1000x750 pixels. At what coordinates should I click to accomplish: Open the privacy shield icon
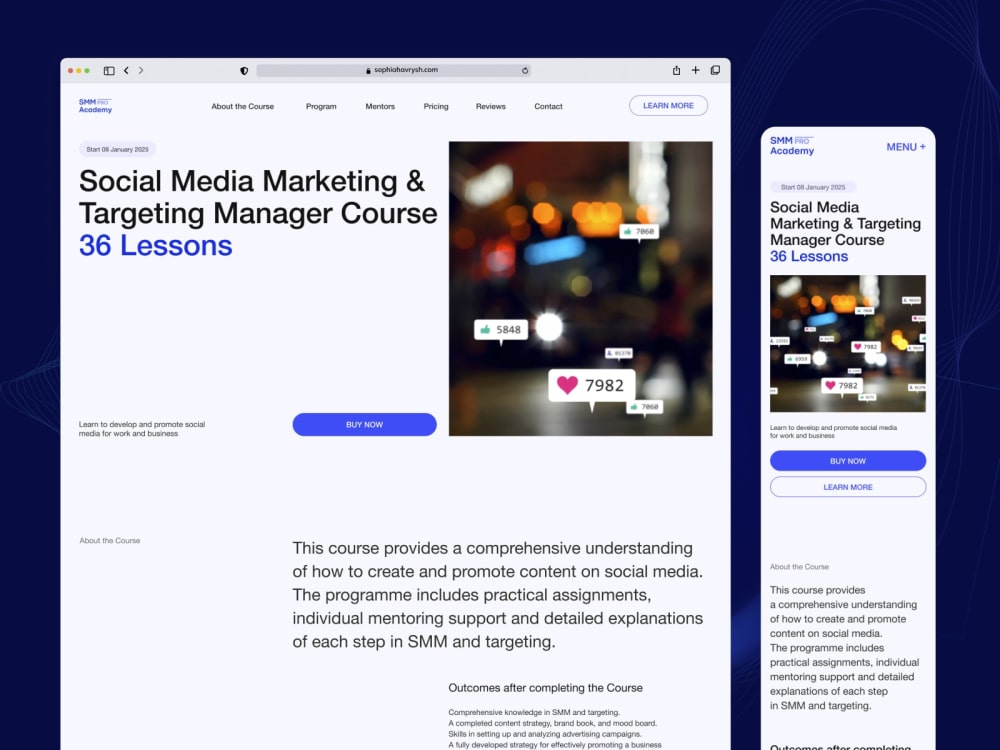244,71
